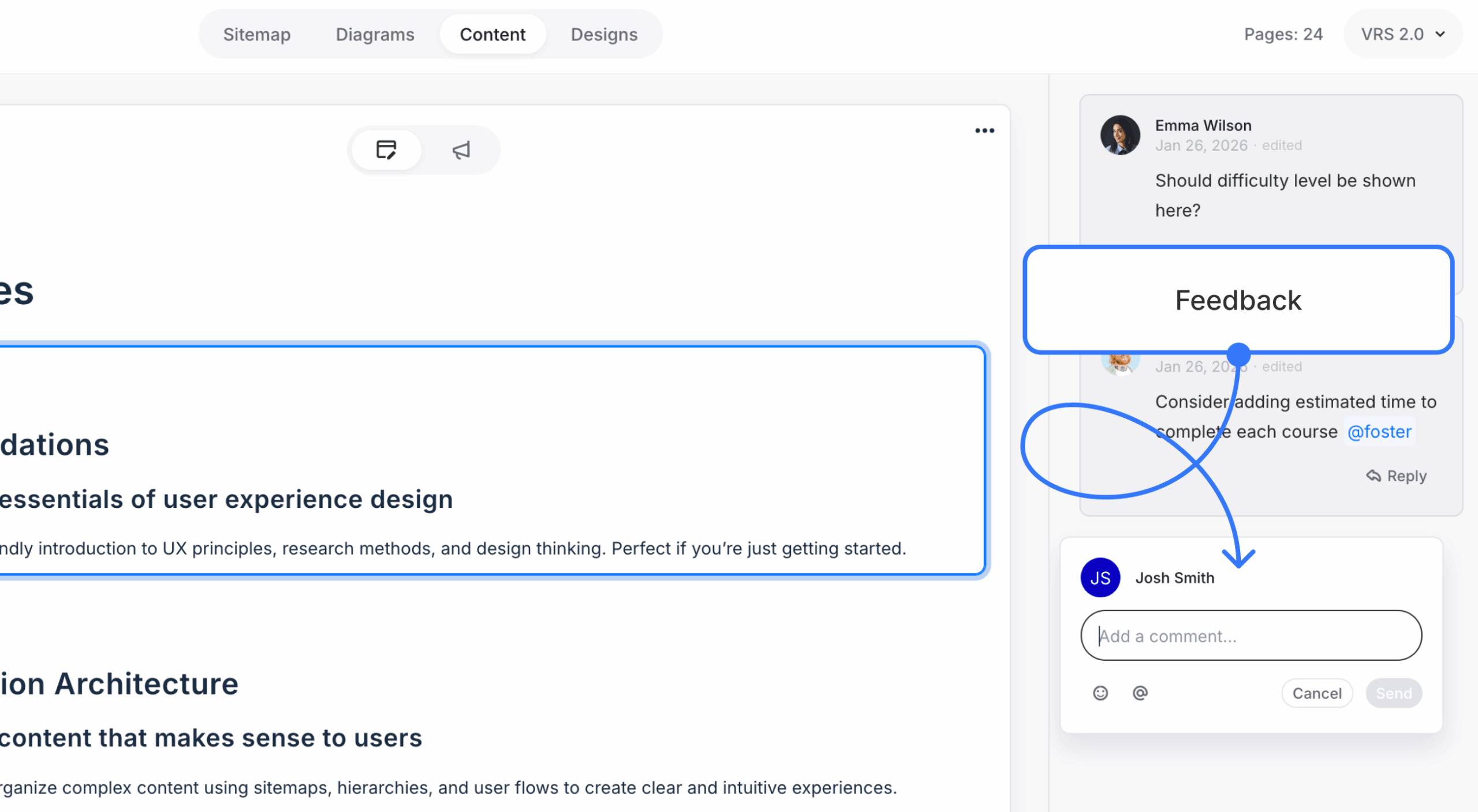Click the essentials of user experience design heading
Image resolution: width=1478 pixels, height=812 pixels.
point(226,499)
